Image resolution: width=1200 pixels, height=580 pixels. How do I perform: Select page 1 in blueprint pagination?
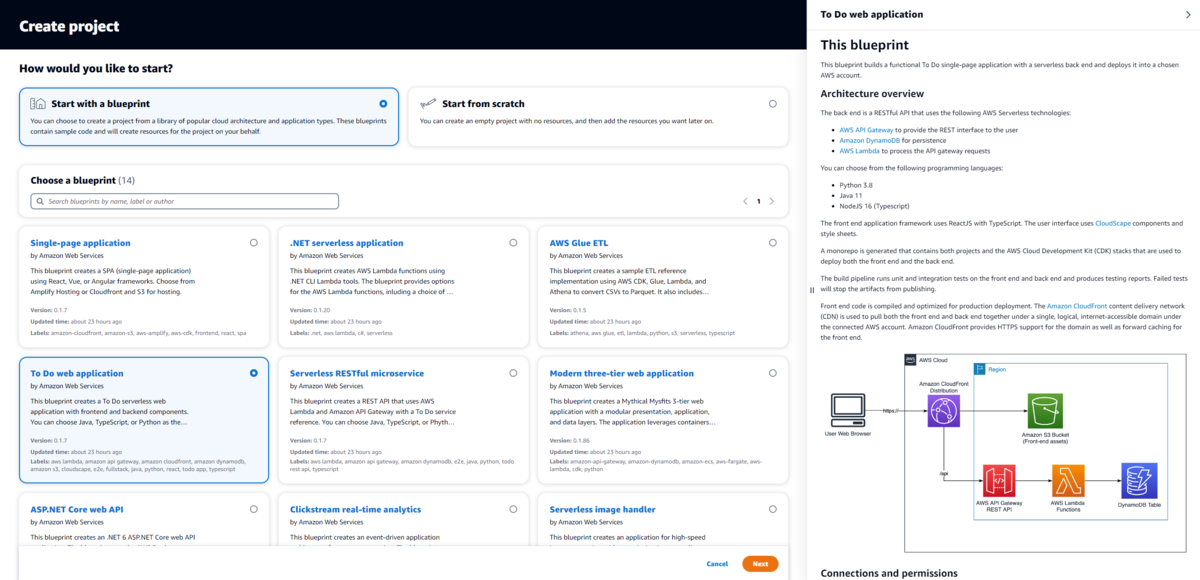click(759, 201)
